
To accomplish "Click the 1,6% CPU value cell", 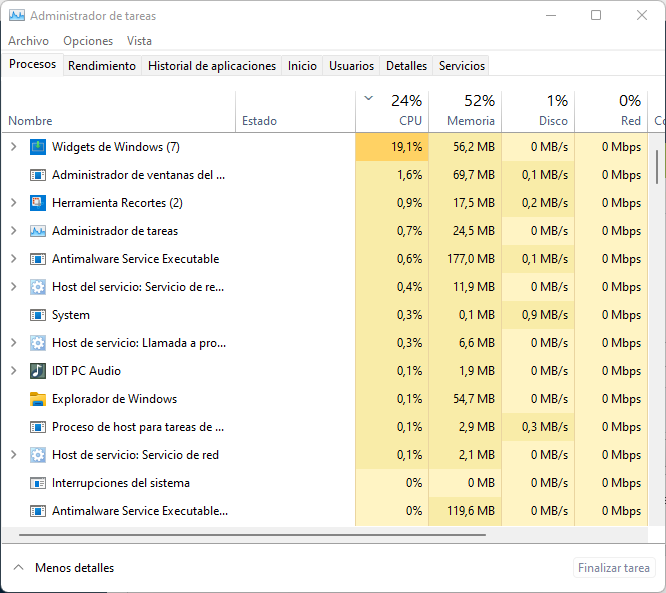I will (392, 175).
